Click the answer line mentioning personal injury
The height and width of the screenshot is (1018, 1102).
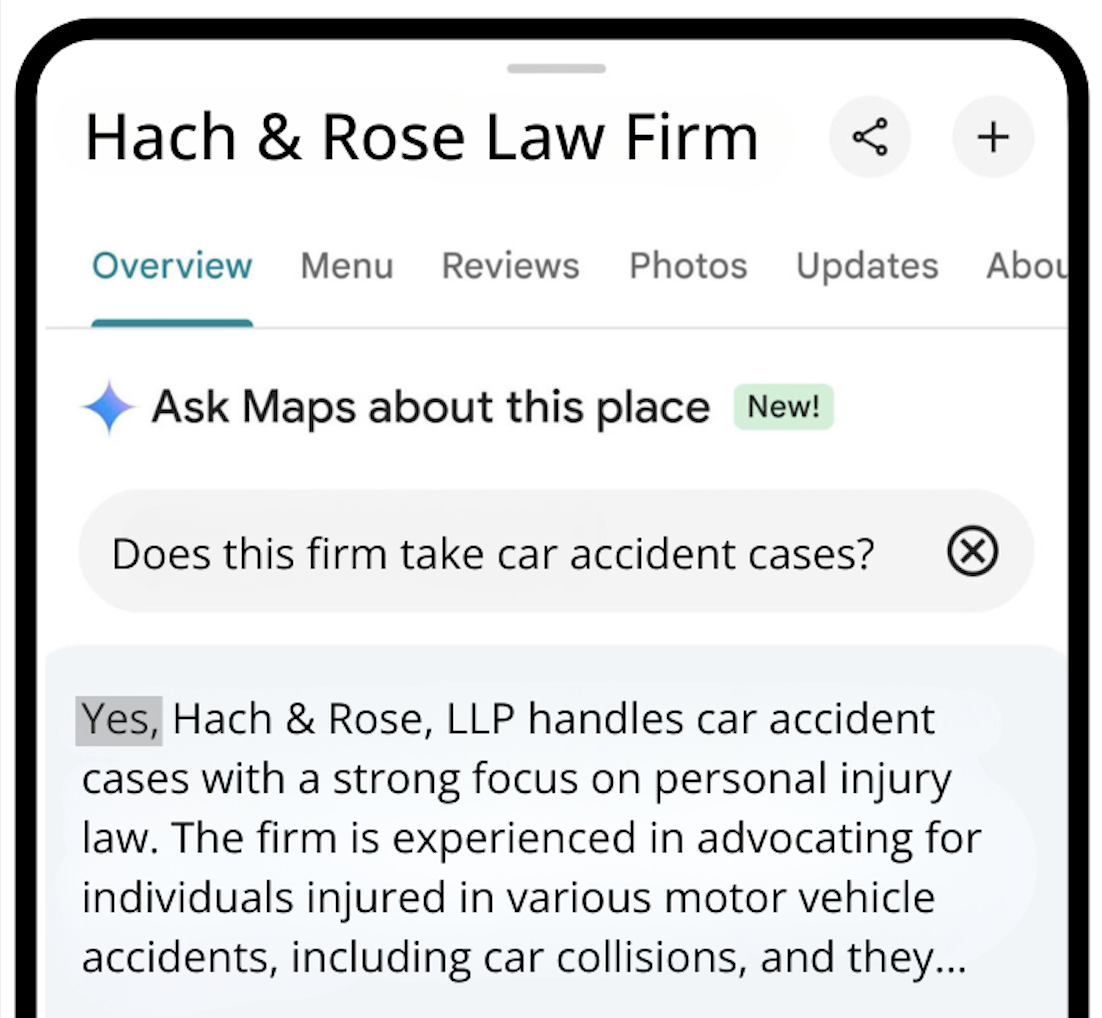click(517, 780)
